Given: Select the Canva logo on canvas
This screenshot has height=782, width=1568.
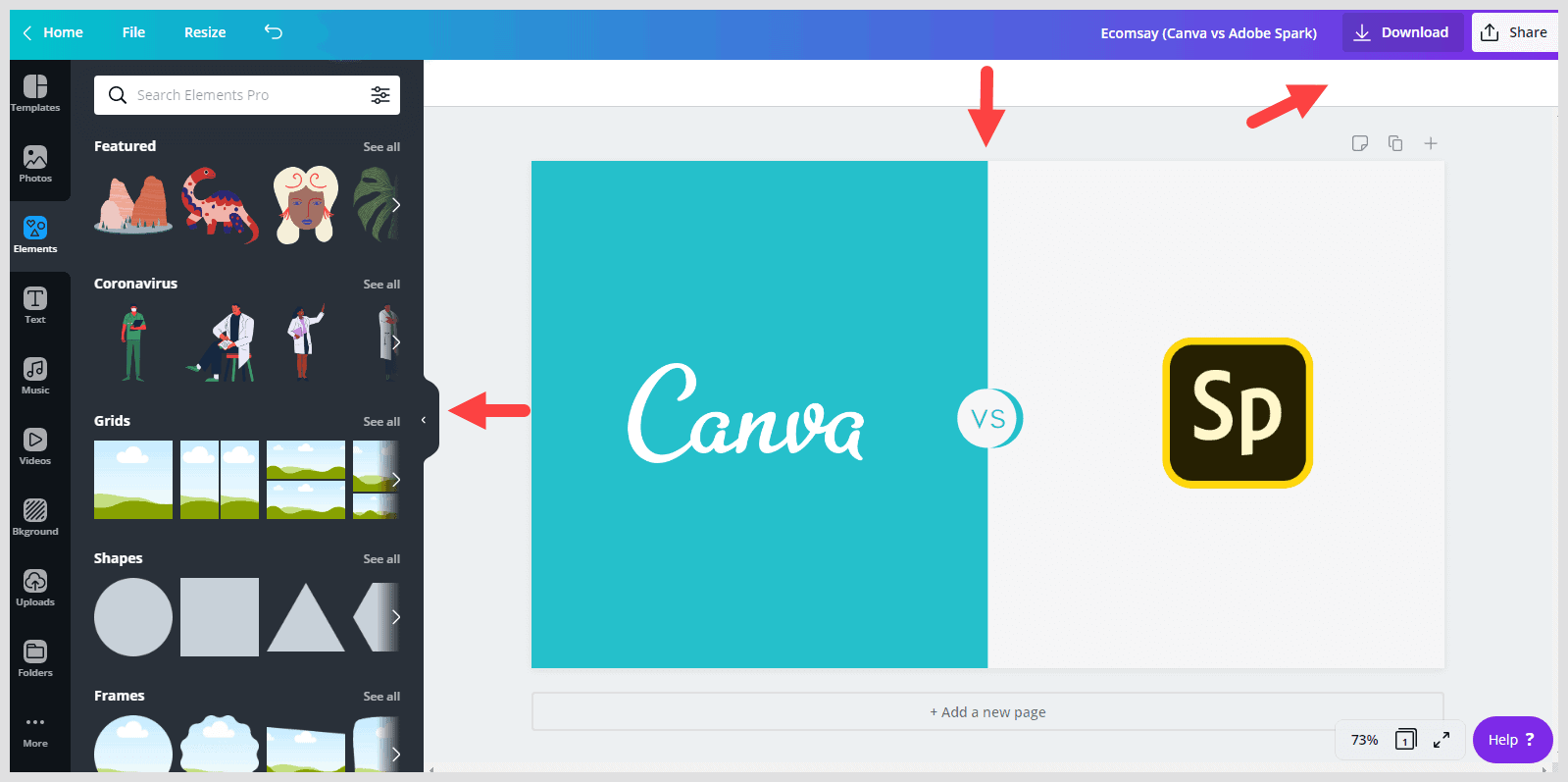Looking at the screenshot, I should pos(745,413).
